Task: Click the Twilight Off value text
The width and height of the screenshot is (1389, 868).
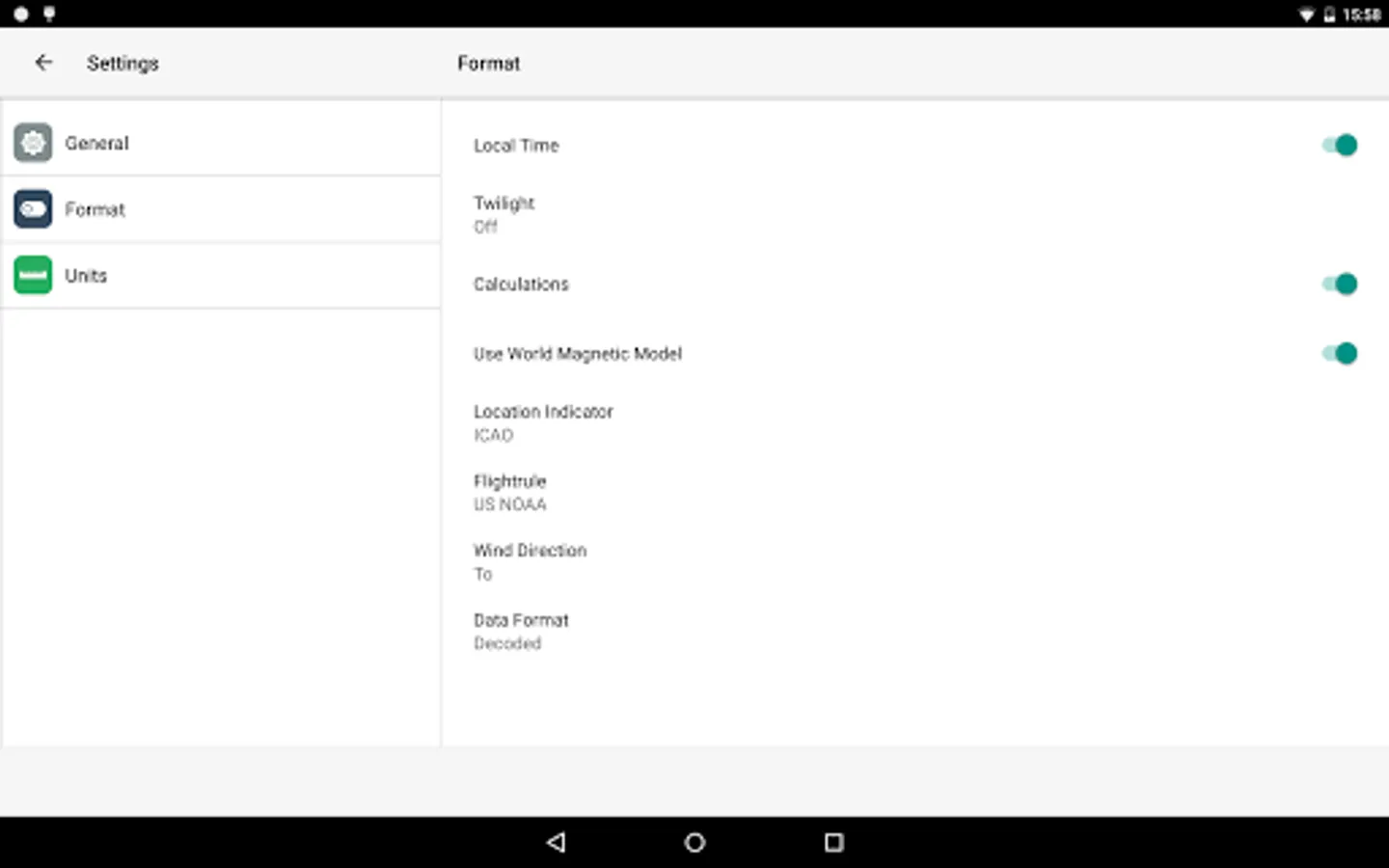Action: (x=485, y=227)
